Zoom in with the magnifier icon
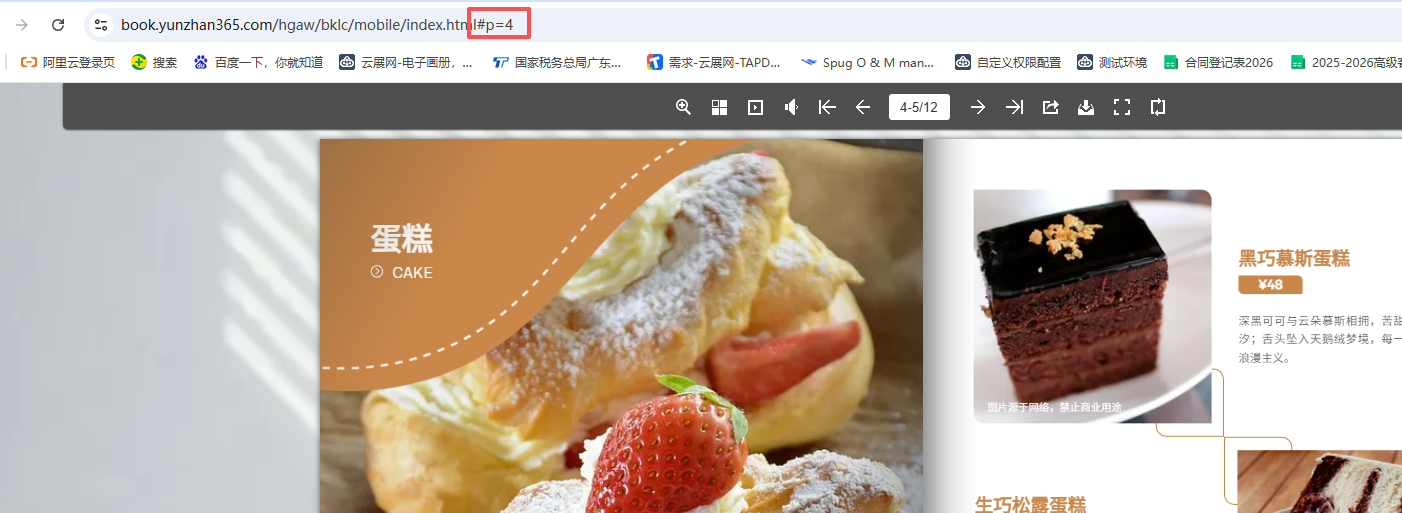The width and height of the screenshot is (1402, 513). [683, 107]
